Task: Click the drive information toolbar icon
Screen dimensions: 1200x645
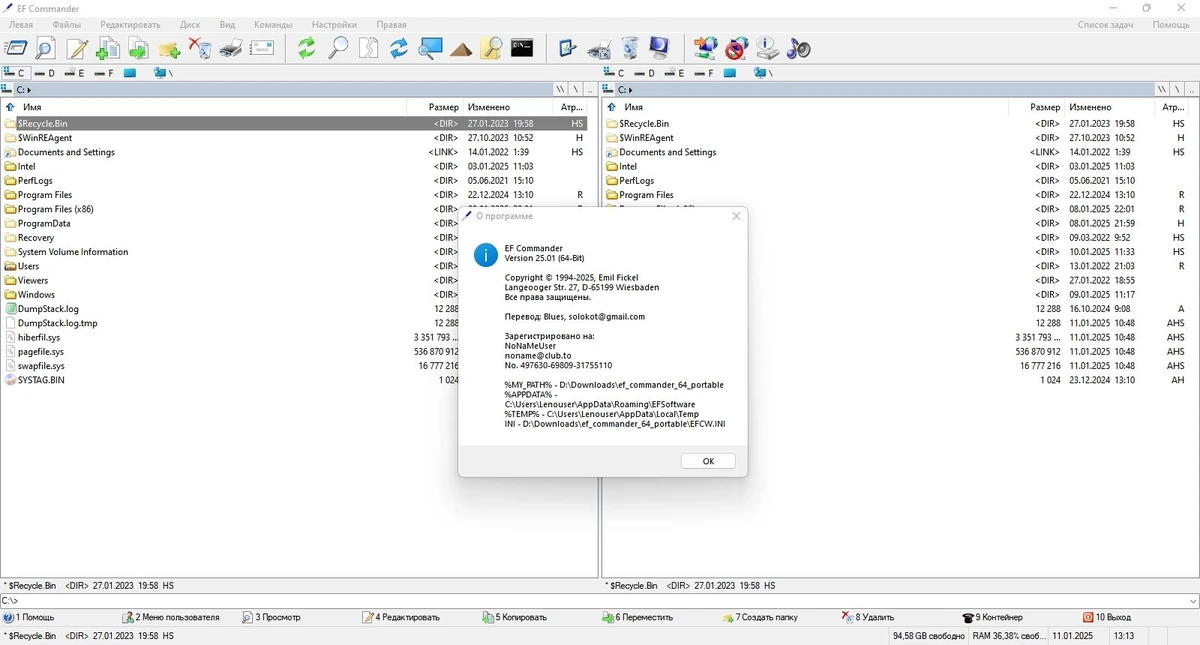Action: 767,47
